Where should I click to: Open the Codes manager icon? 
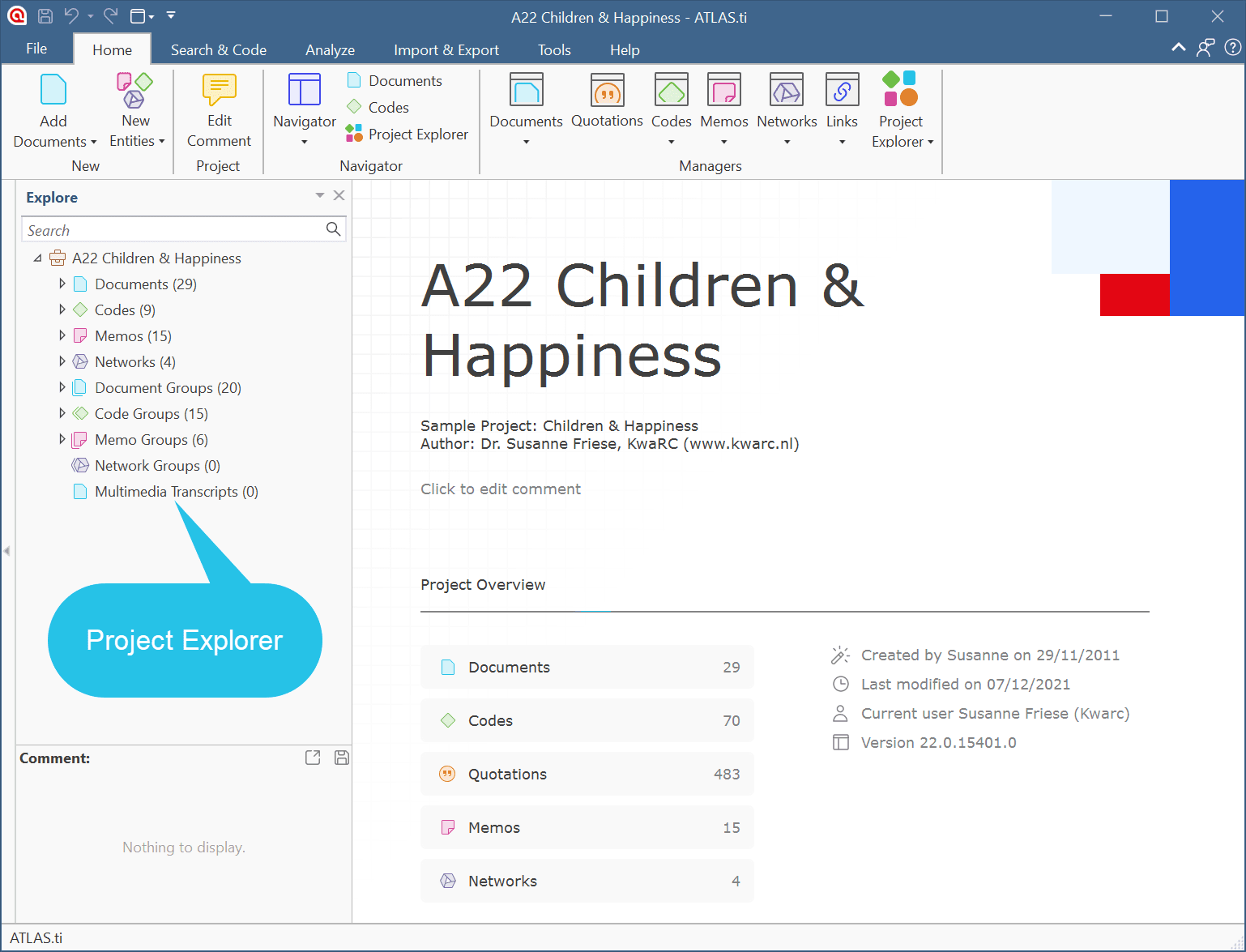(x=672, y=89)
